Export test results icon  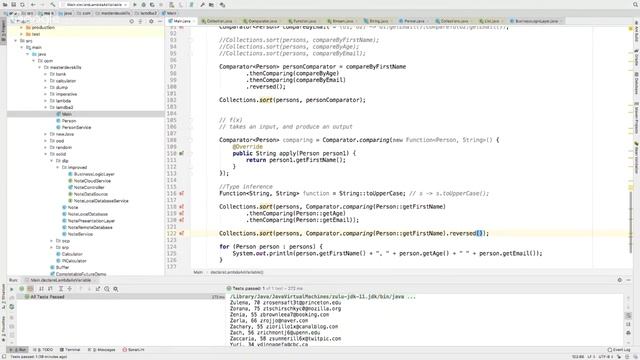[x=98, y=289]
